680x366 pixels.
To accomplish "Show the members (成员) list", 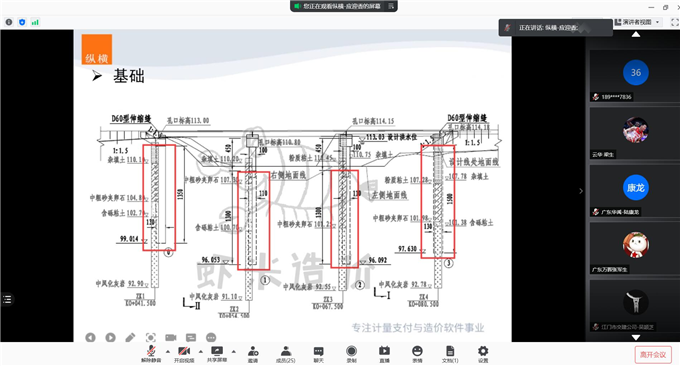I will click(x=285, y=354).
